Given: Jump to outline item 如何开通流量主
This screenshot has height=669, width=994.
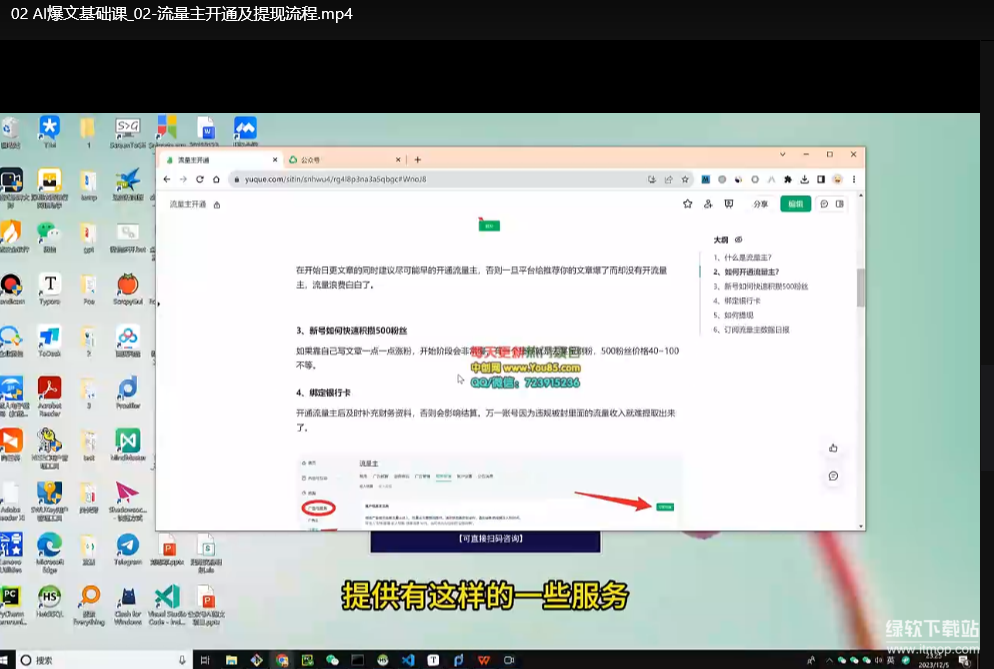Looking at the screenshot, I should [746, 272].
